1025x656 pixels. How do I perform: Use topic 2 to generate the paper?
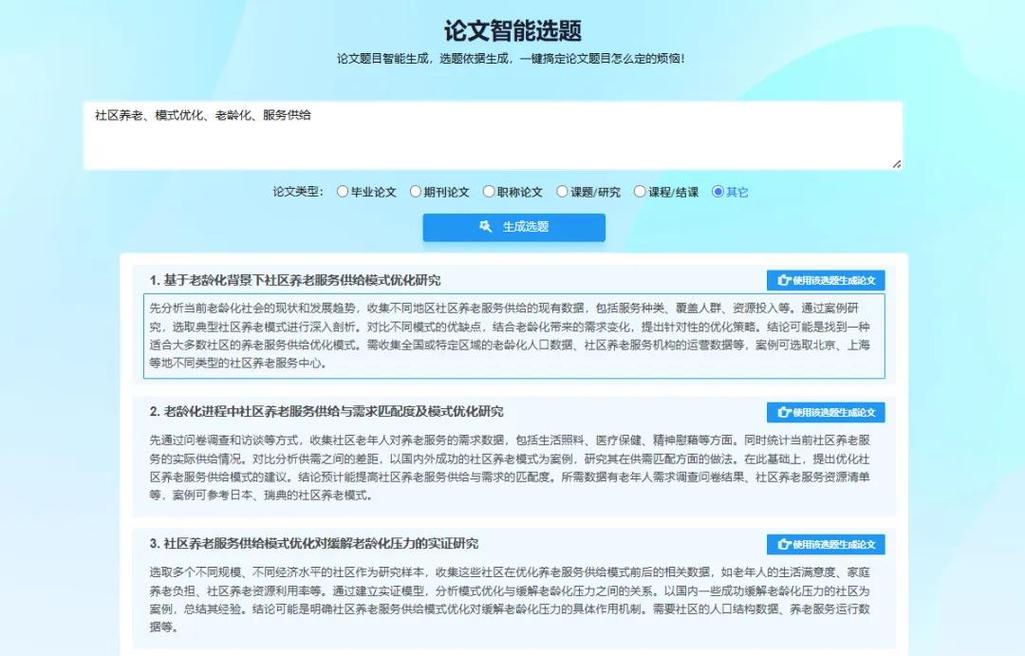pos(826,412)
